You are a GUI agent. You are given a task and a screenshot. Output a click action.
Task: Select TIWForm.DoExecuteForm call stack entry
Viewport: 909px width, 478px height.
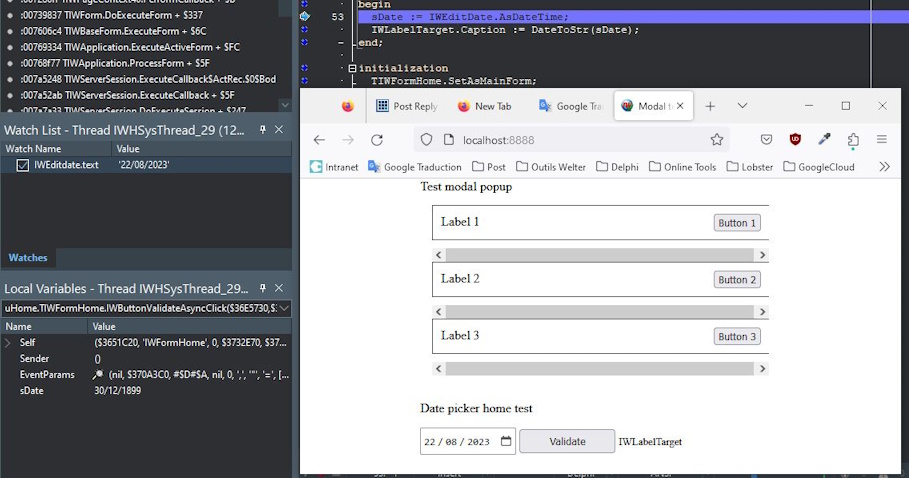pyautogui.click(x=111, y=15)
